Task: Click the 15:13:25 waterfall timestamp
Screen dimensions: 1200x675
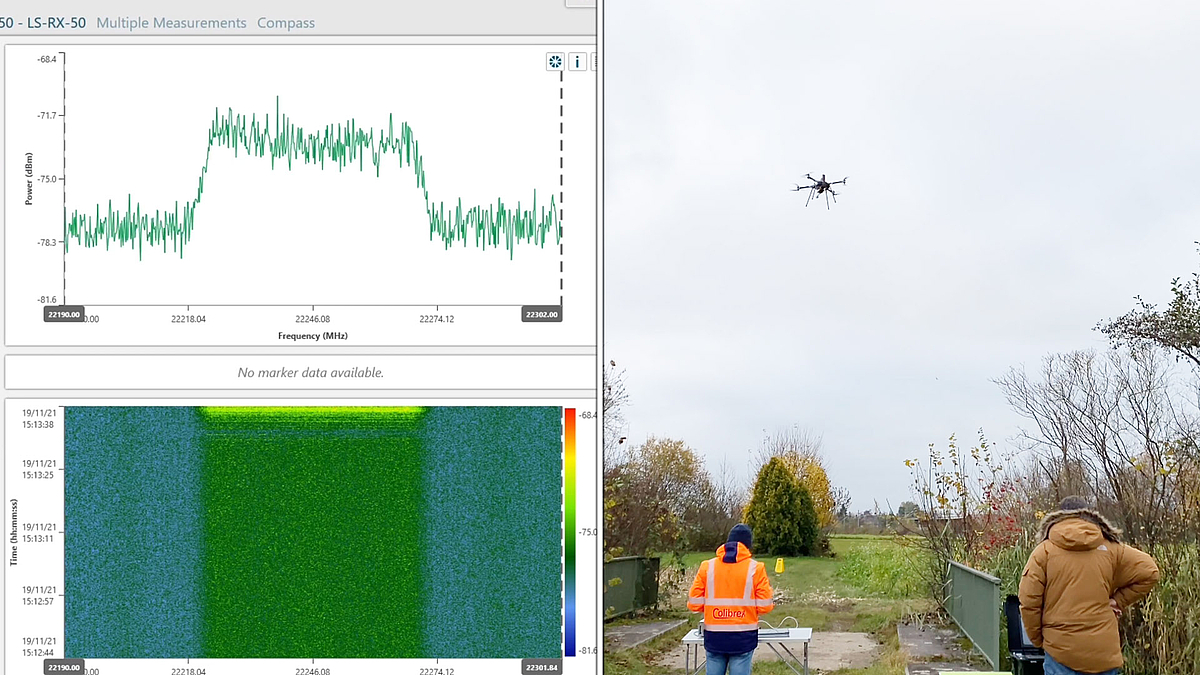Action: tap(38, 468)
